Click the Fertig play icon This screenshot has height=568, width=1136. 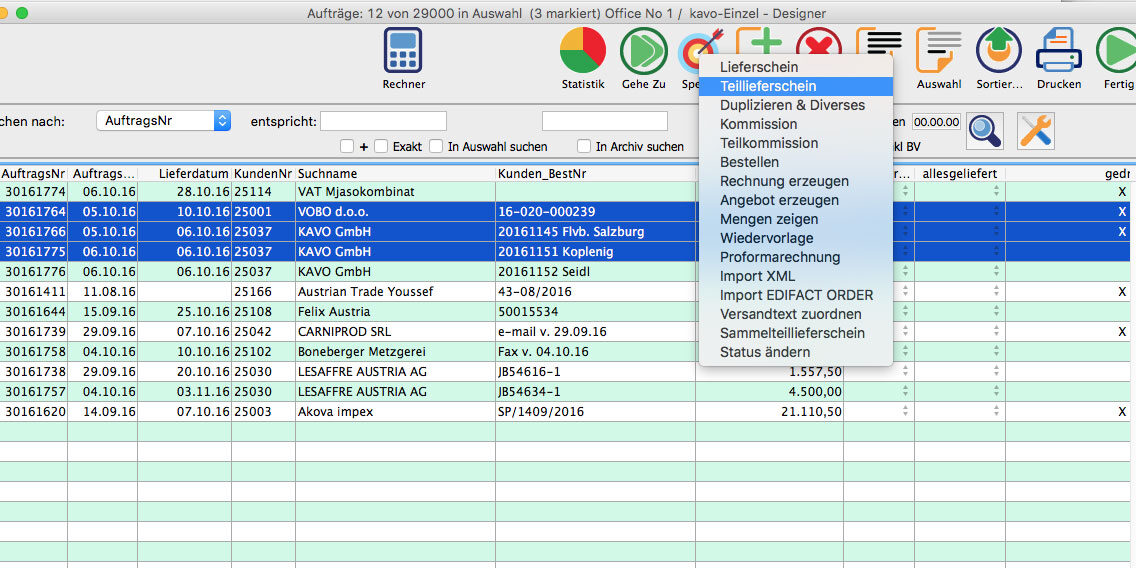pos(1116,50)
